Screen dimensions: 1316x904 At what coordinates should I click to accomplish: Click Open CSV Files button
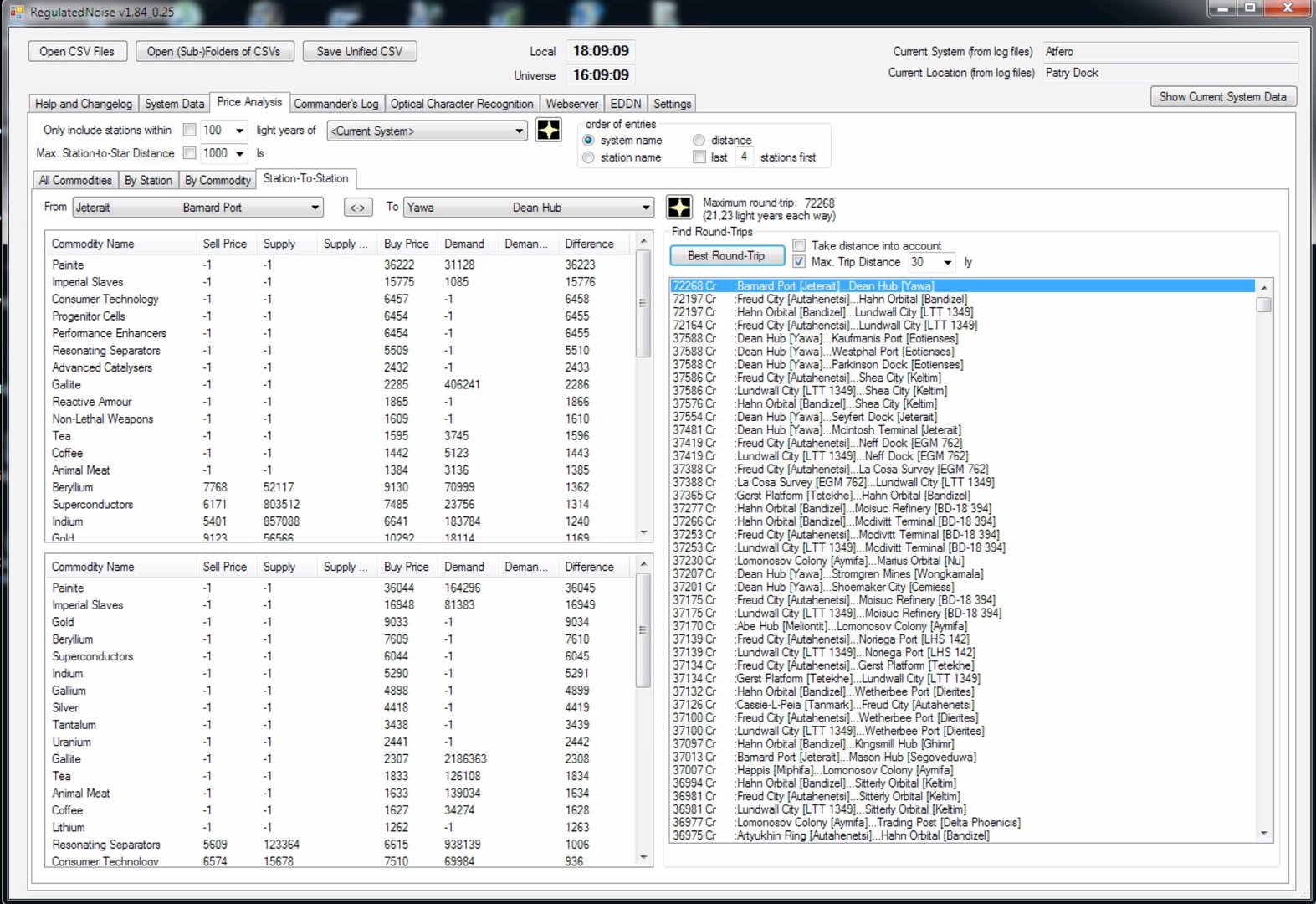tap(77, 52)
